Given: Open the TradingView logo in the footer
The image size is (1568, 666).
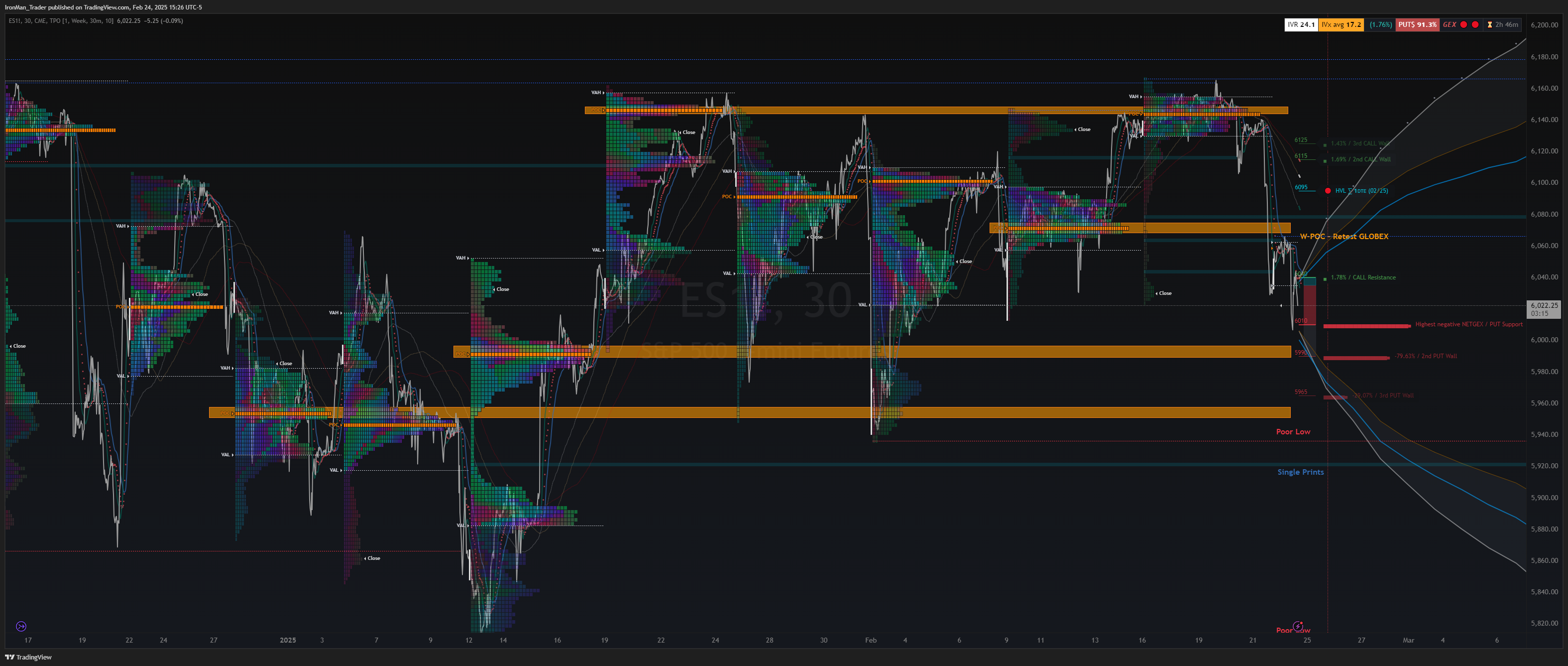Looking at the screenshot, I should 28,657.
